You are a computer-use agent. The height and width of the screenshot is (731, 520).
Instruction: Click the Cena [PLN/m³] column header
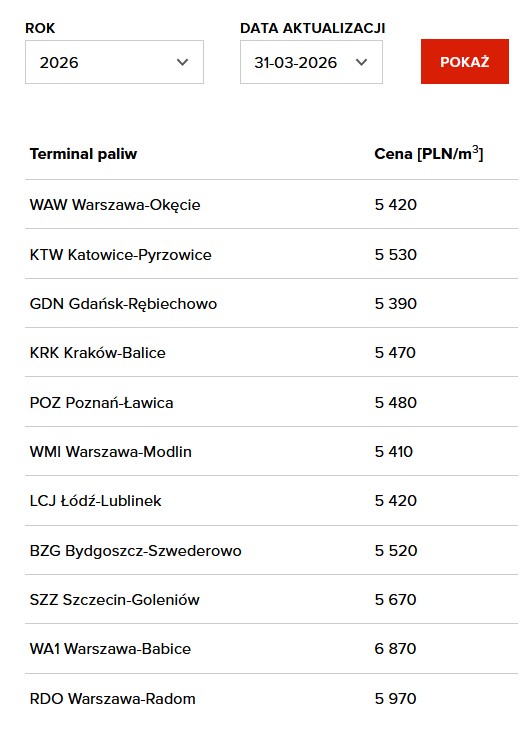[429, 153]
